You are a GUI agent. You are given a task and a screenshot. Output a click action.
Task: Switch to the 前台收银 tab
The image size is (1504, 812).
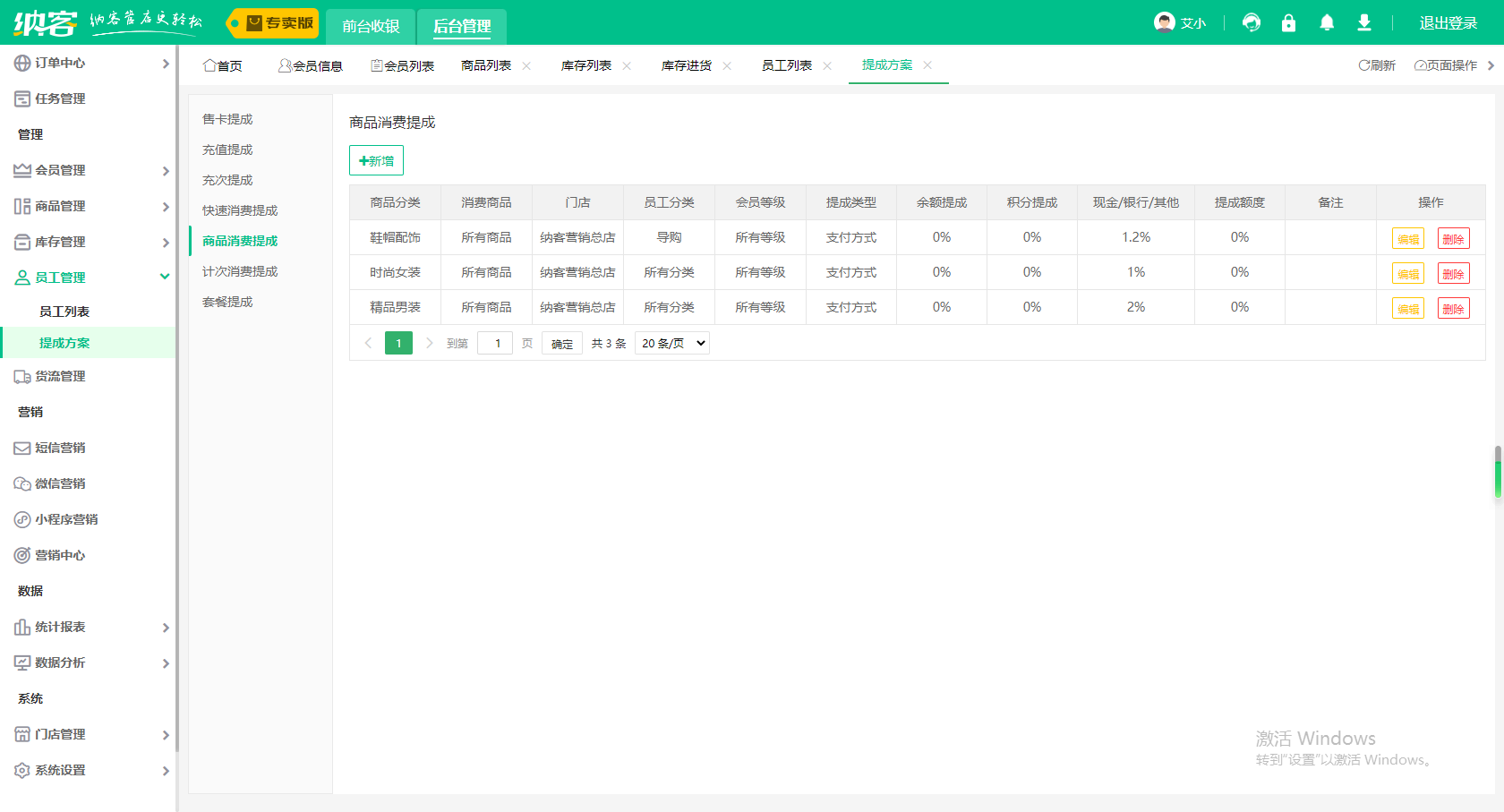click(371, 26)
